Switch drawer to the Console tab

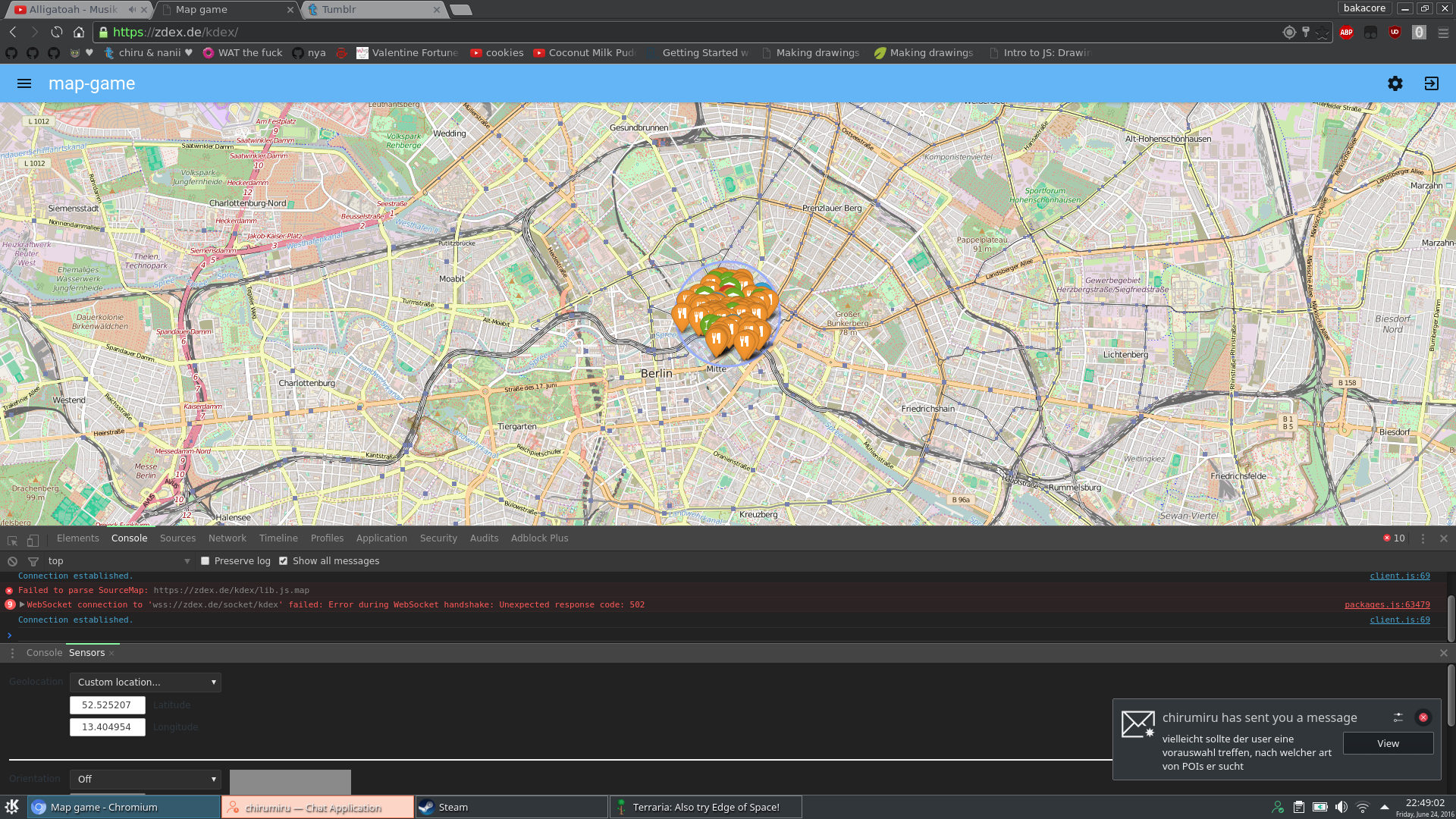click(44, 653)
